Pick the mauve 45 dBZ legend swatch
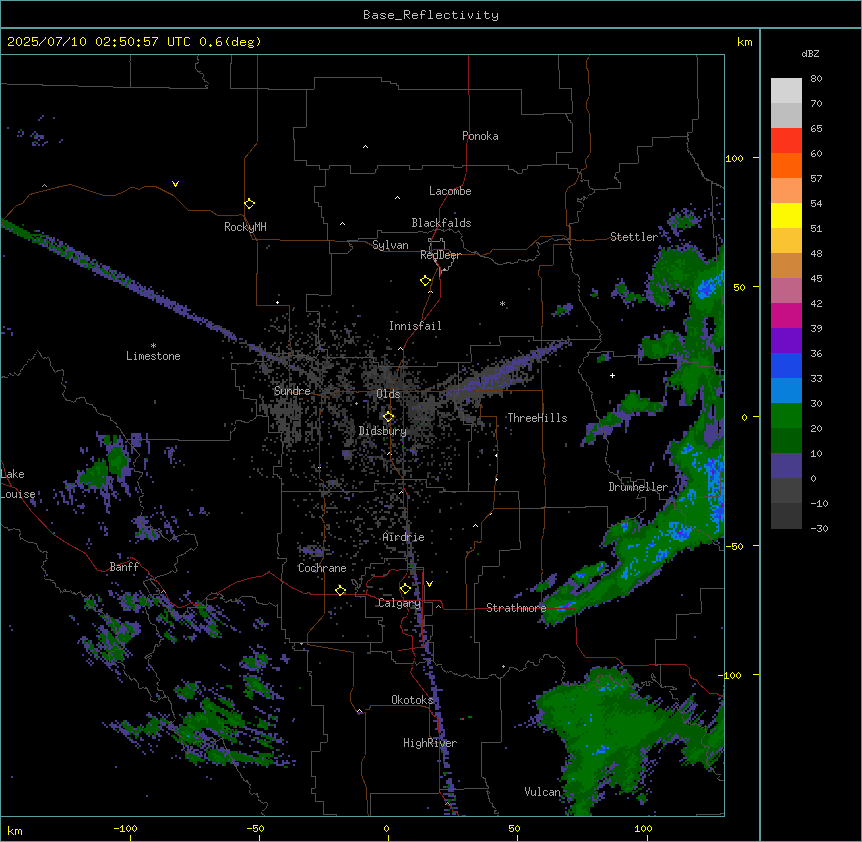 point(786,290)
